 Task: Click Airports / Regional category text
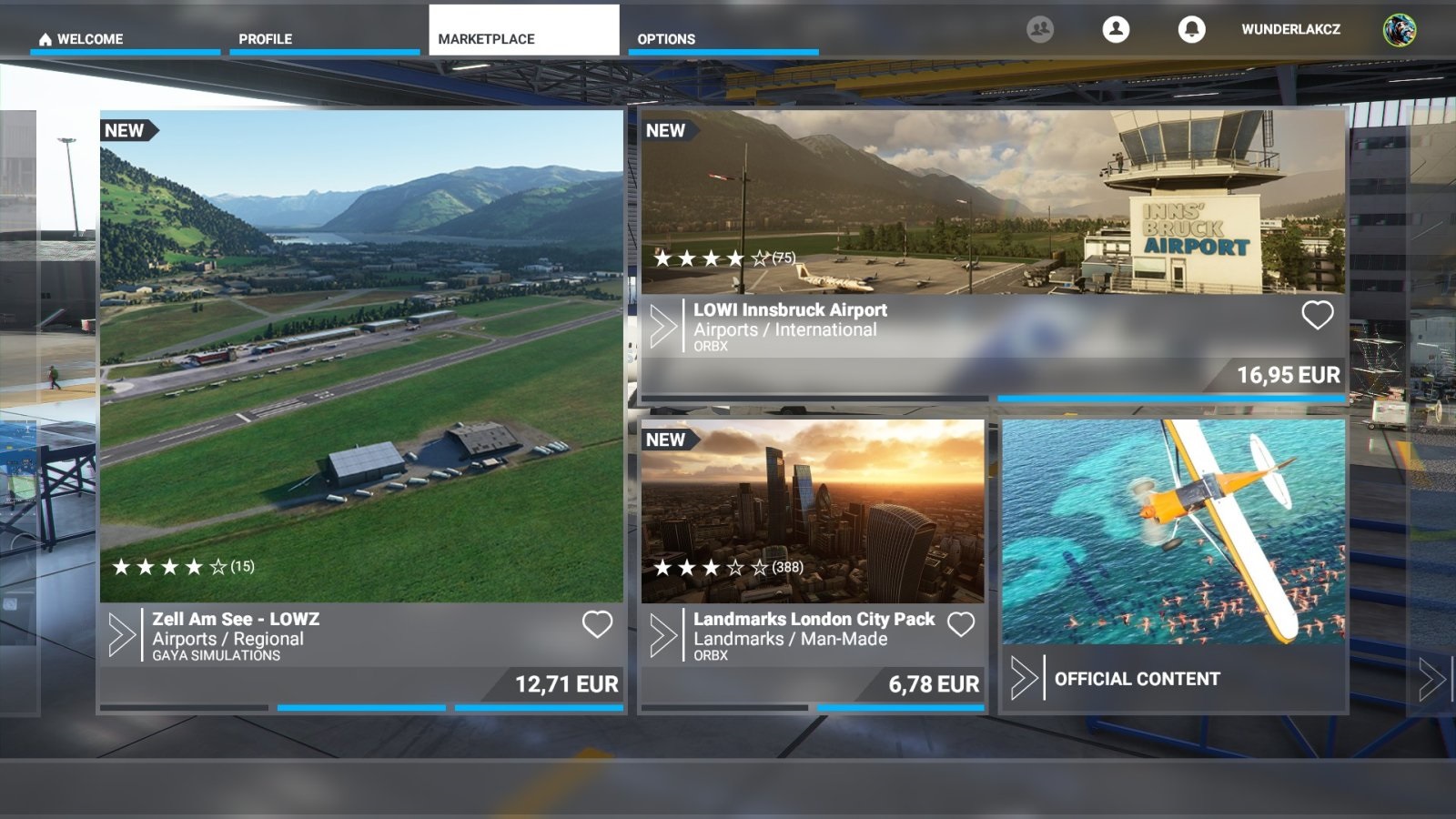[x=227, y=639]
